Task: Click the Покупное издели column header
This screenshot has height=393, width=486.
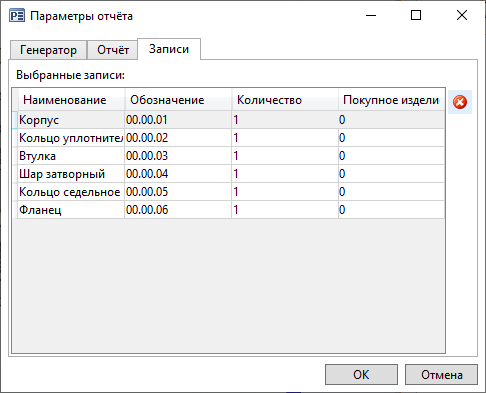Action: pos(392,100)
